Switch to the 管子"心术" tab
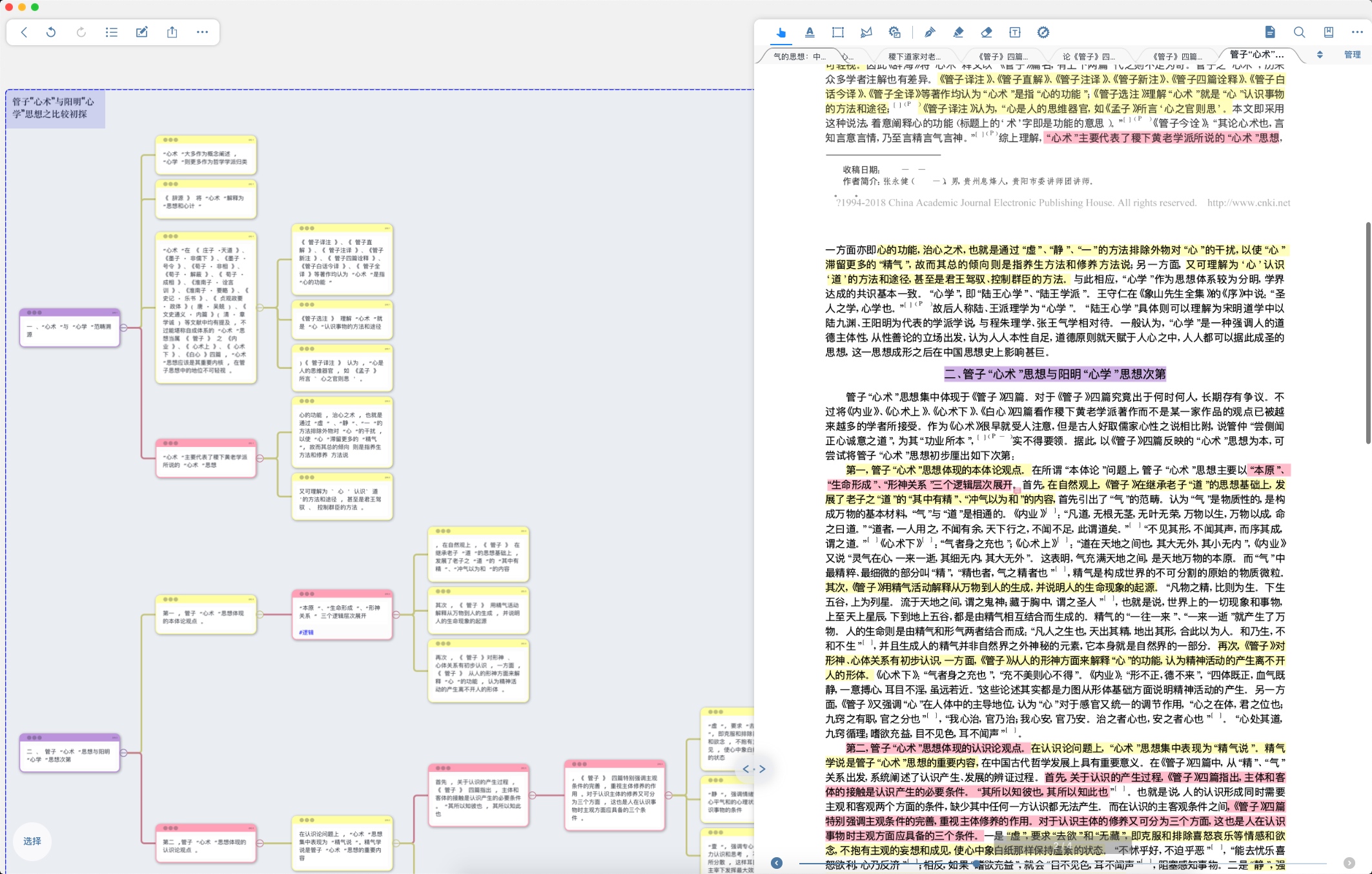This screenshot has height=874, width=1372. 1257,55
